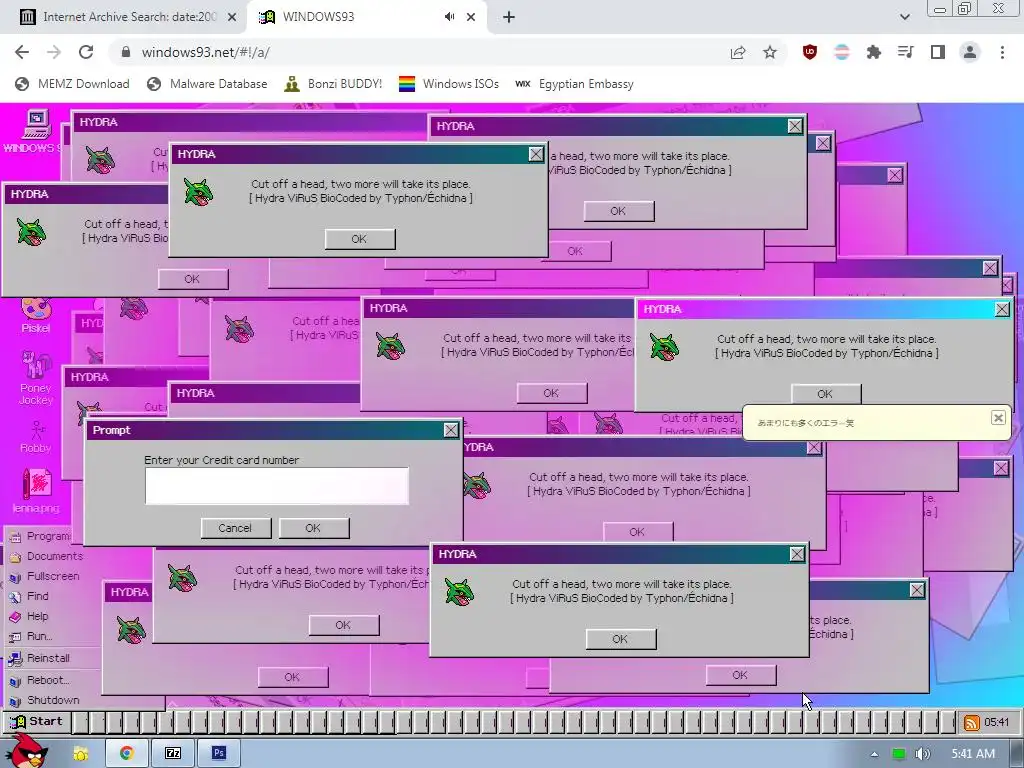Image resolution: width=1024 pixels, height=768 pixels.
Task: Toggle the browser side panel icon
Action: coord(938,52)
